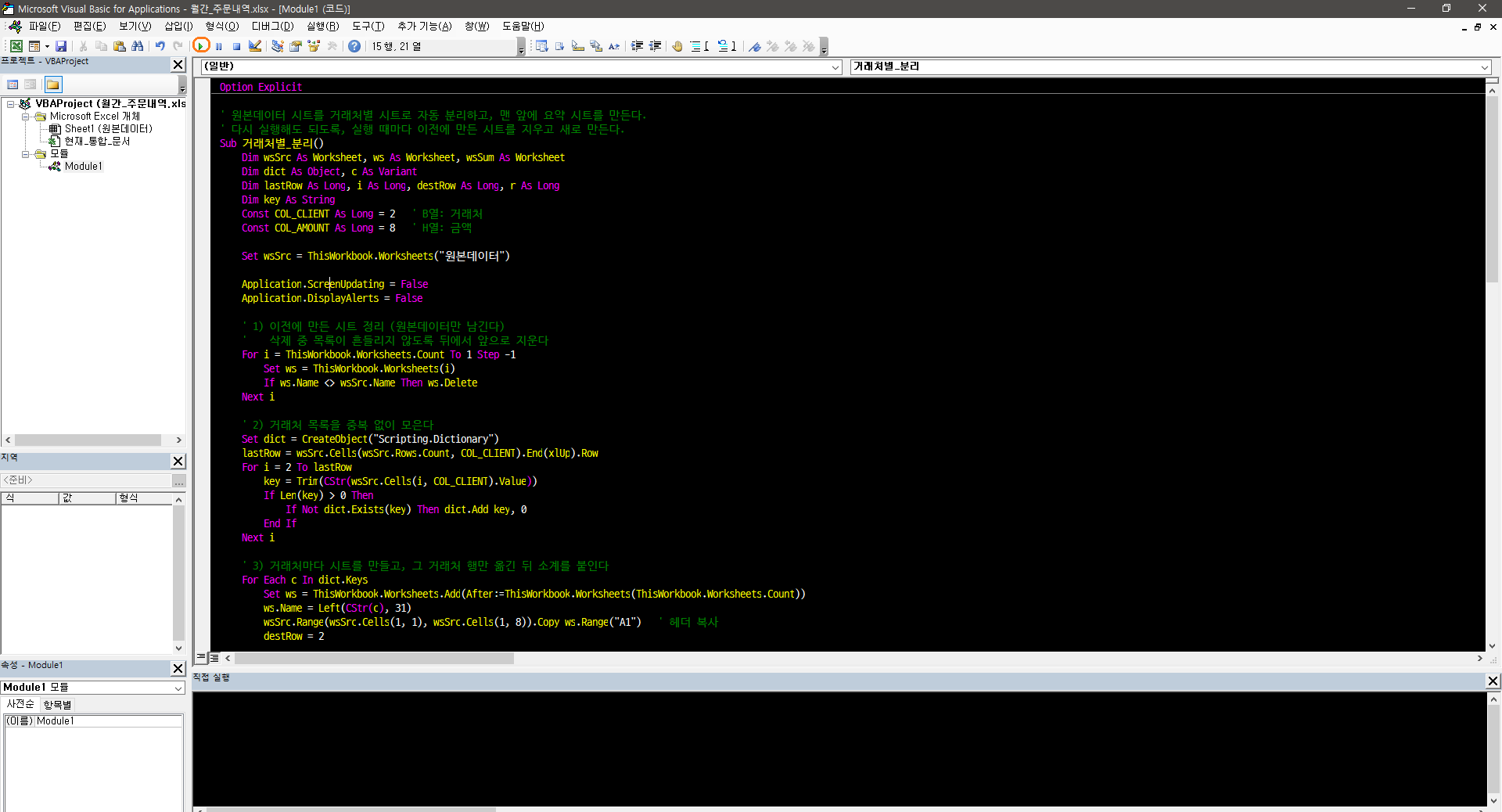Undo the last edit
Image resolution: width=1502 pixels, height=812 pixels.
click(x=160, y=46)
